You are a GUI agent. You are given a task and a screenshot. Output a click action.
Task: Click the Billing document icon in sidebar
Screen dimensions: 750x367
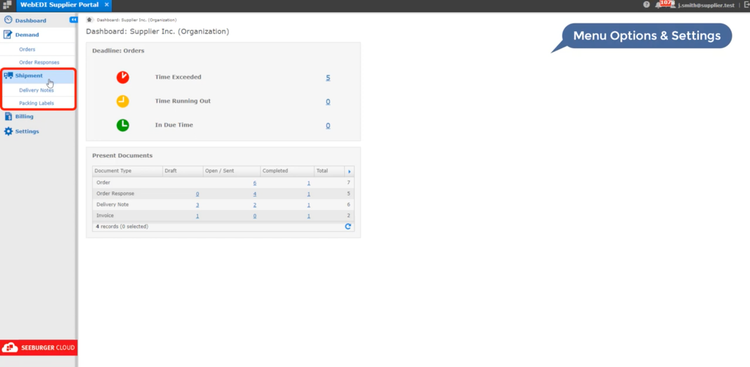(x=8, y=116)
